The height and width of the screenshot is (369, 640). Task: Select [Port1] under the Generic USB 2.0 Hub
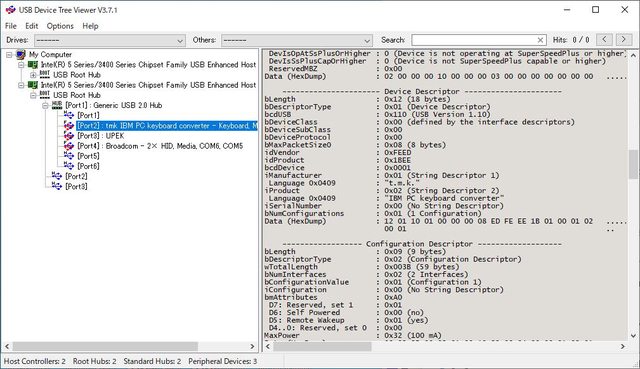point(88,116)
